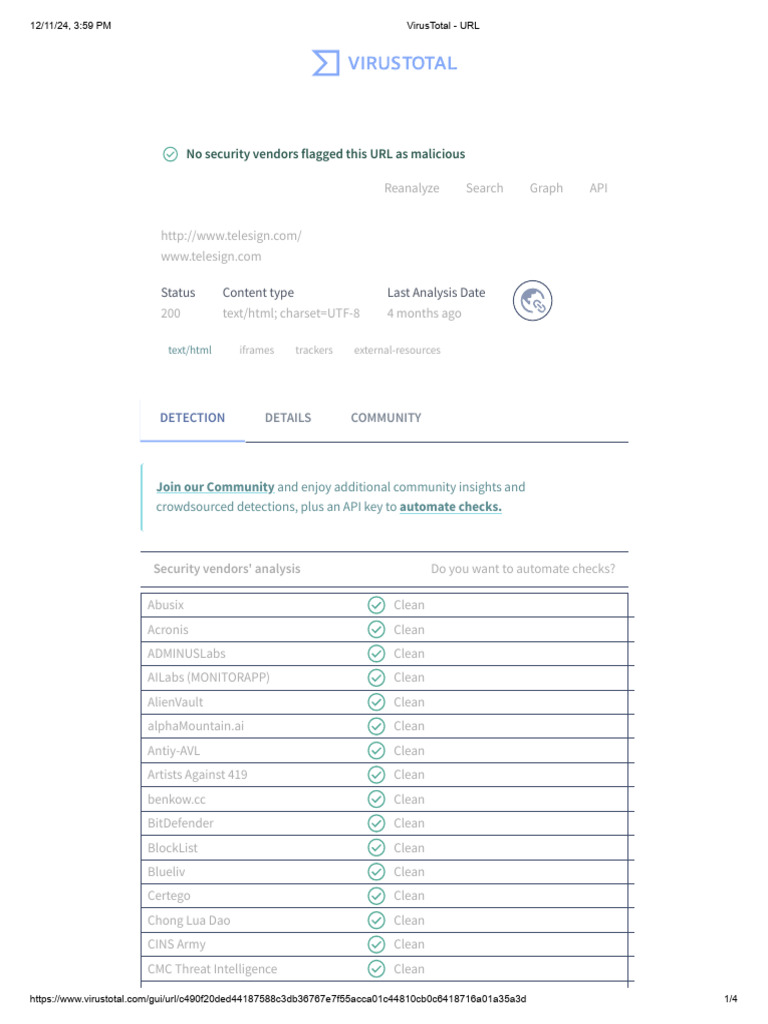
Task: Click the Search action
Action: (484, 188)
